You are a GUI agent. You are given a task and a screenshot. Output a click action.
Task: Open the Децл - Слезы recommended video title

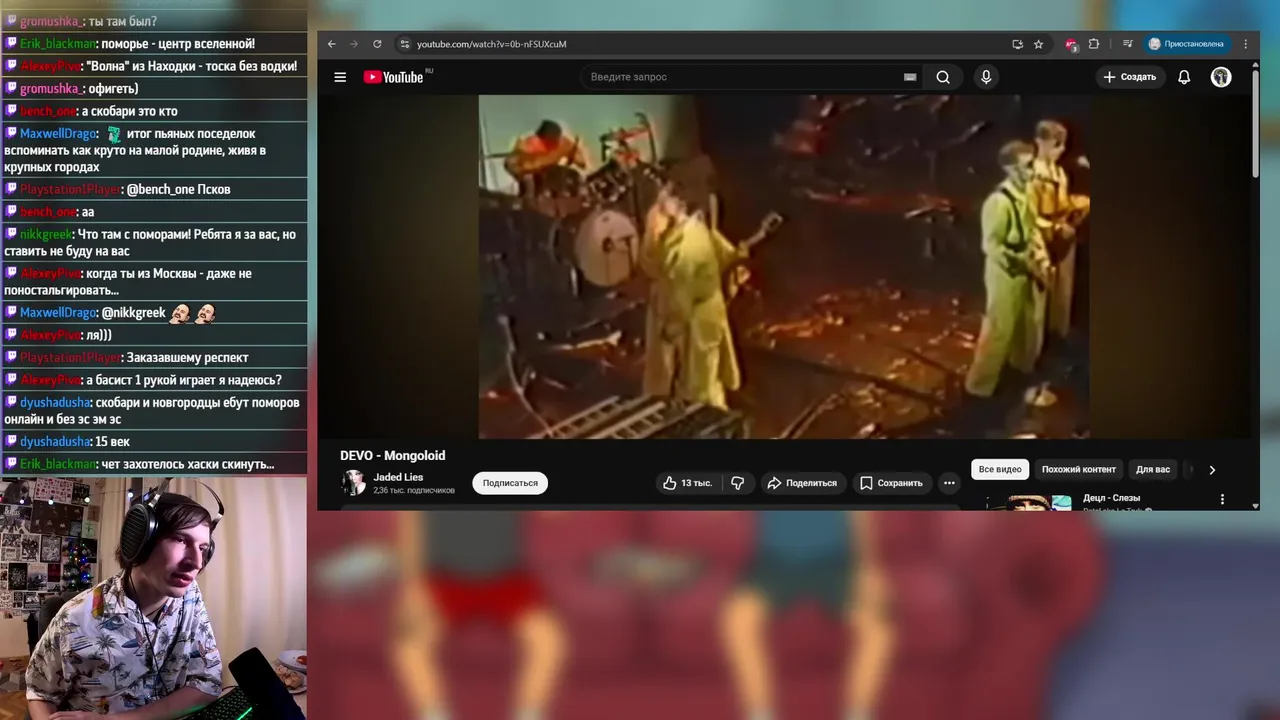click(x=1111, y=498)
